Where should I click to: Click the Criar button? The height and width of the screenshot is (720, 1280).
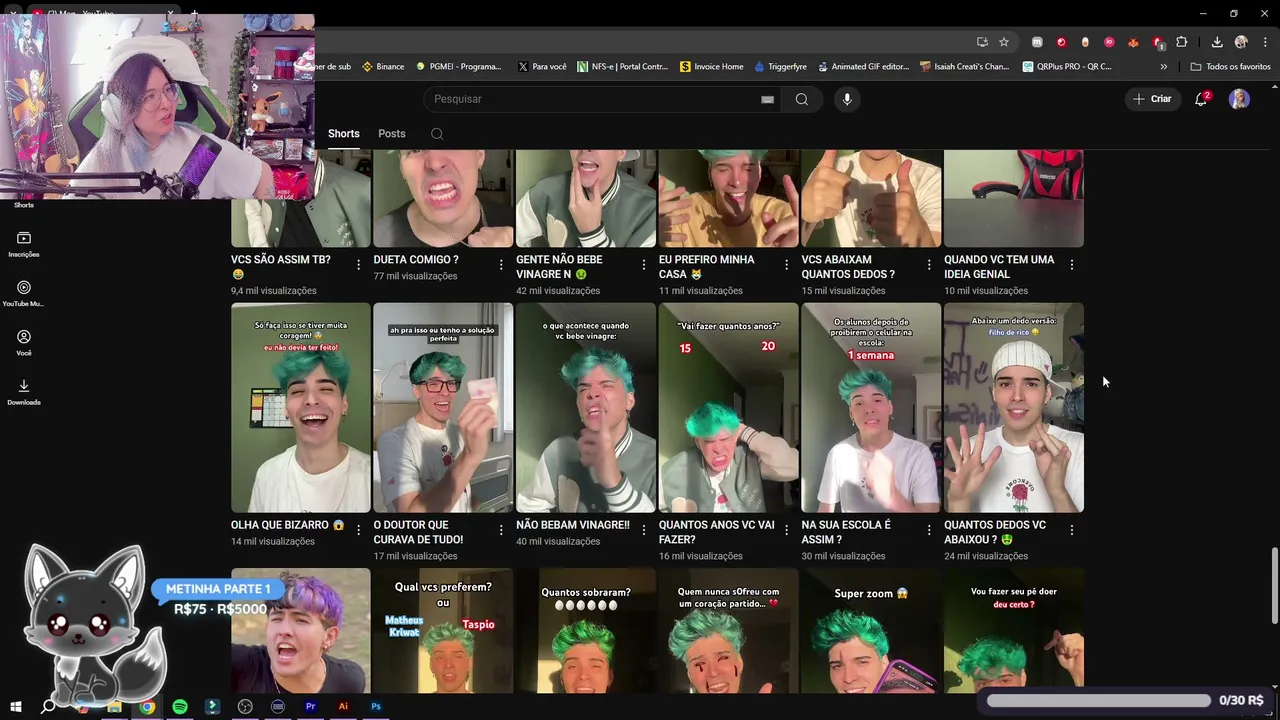(1152, 99)
